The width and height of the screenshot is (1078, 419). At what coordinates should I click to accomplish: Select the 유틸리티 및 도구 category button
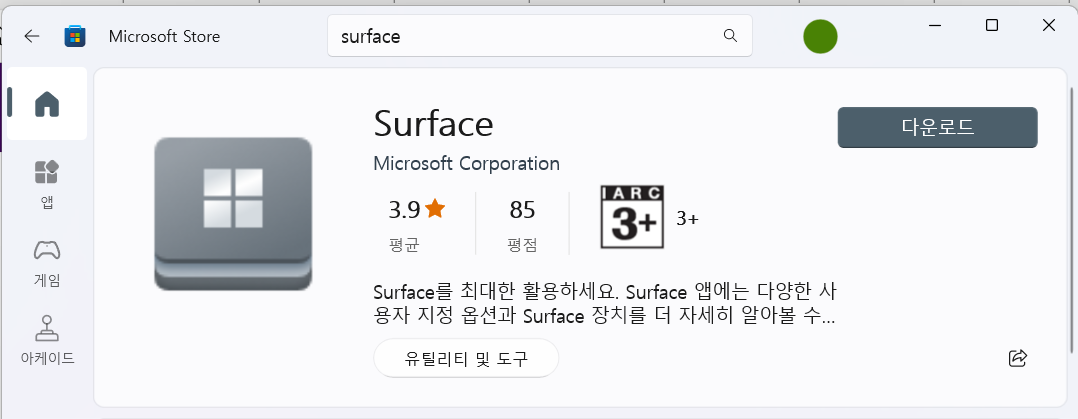(x=466, y=358)
